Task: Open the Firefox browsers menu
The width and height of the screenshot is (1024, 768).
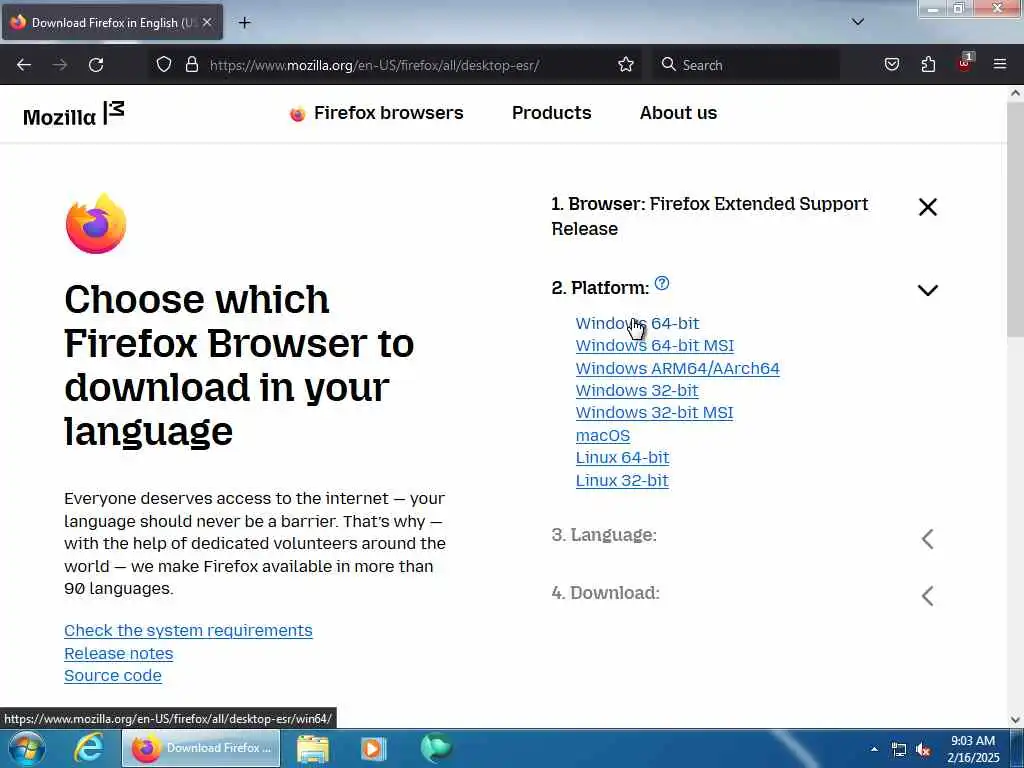Action: (377, 113)
